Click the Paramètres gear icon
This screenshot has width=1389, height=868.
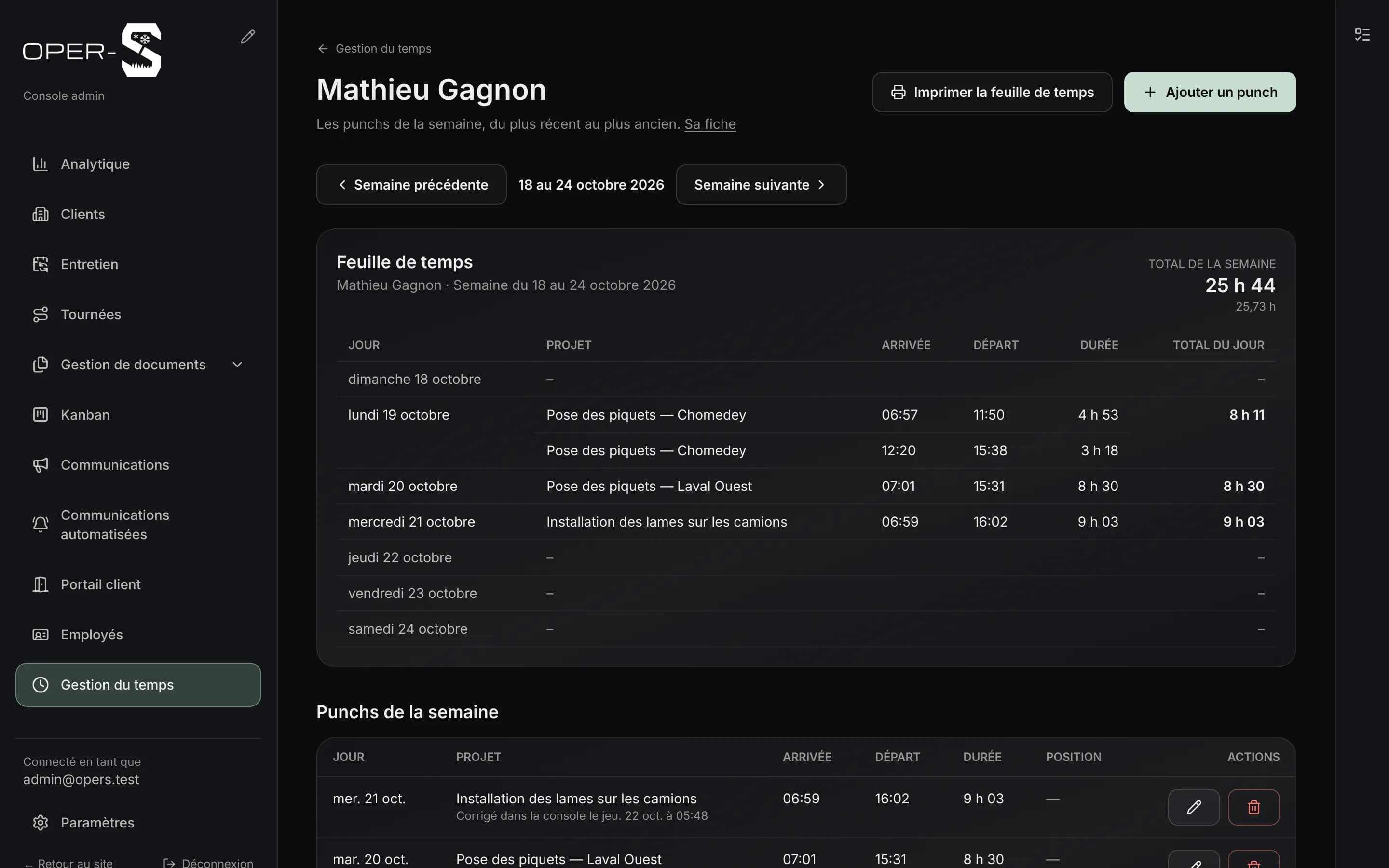[40, 823]
